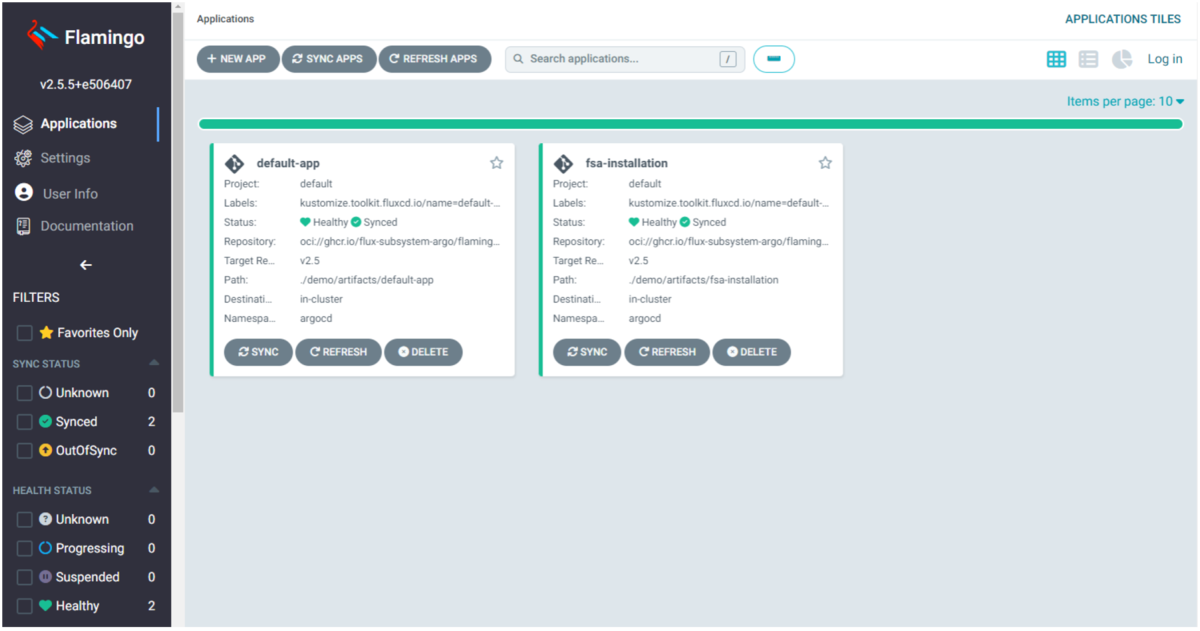Click the yellow Favorites star icon in filters
Screen dimensions: 1200x631
(x=46, y=332)
